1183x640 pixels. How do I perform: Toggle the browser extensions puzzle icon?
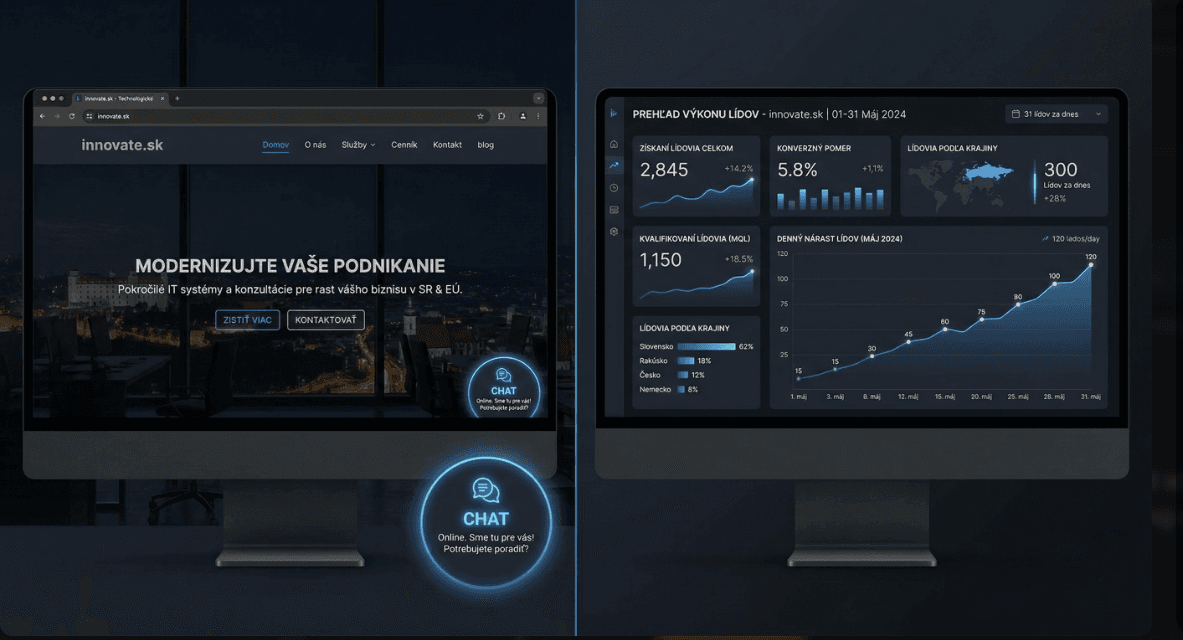coord(502,117)
